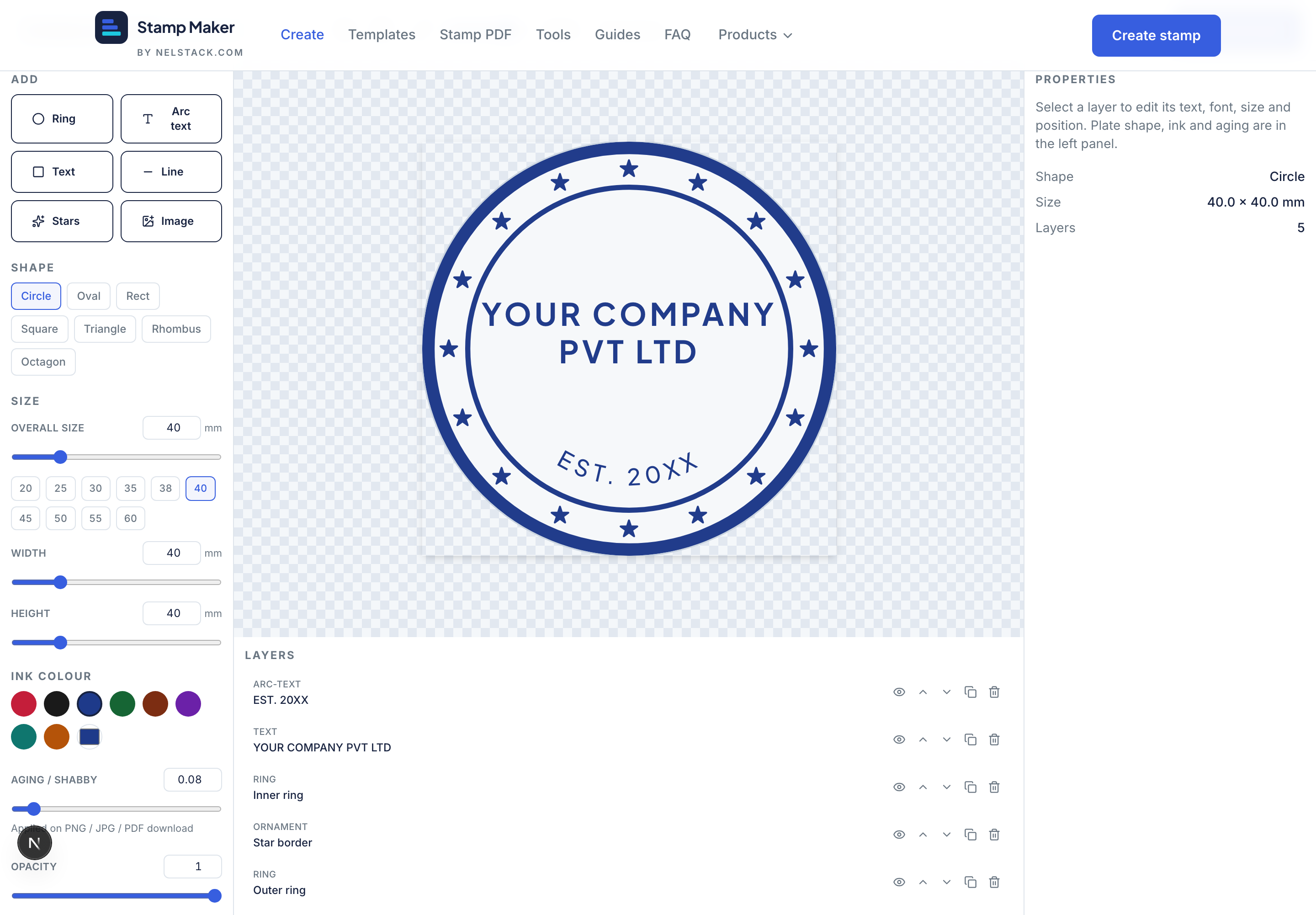Select the Rect shape option
The height and width of the screenshot is (915, 1316).
click(138, 297)
